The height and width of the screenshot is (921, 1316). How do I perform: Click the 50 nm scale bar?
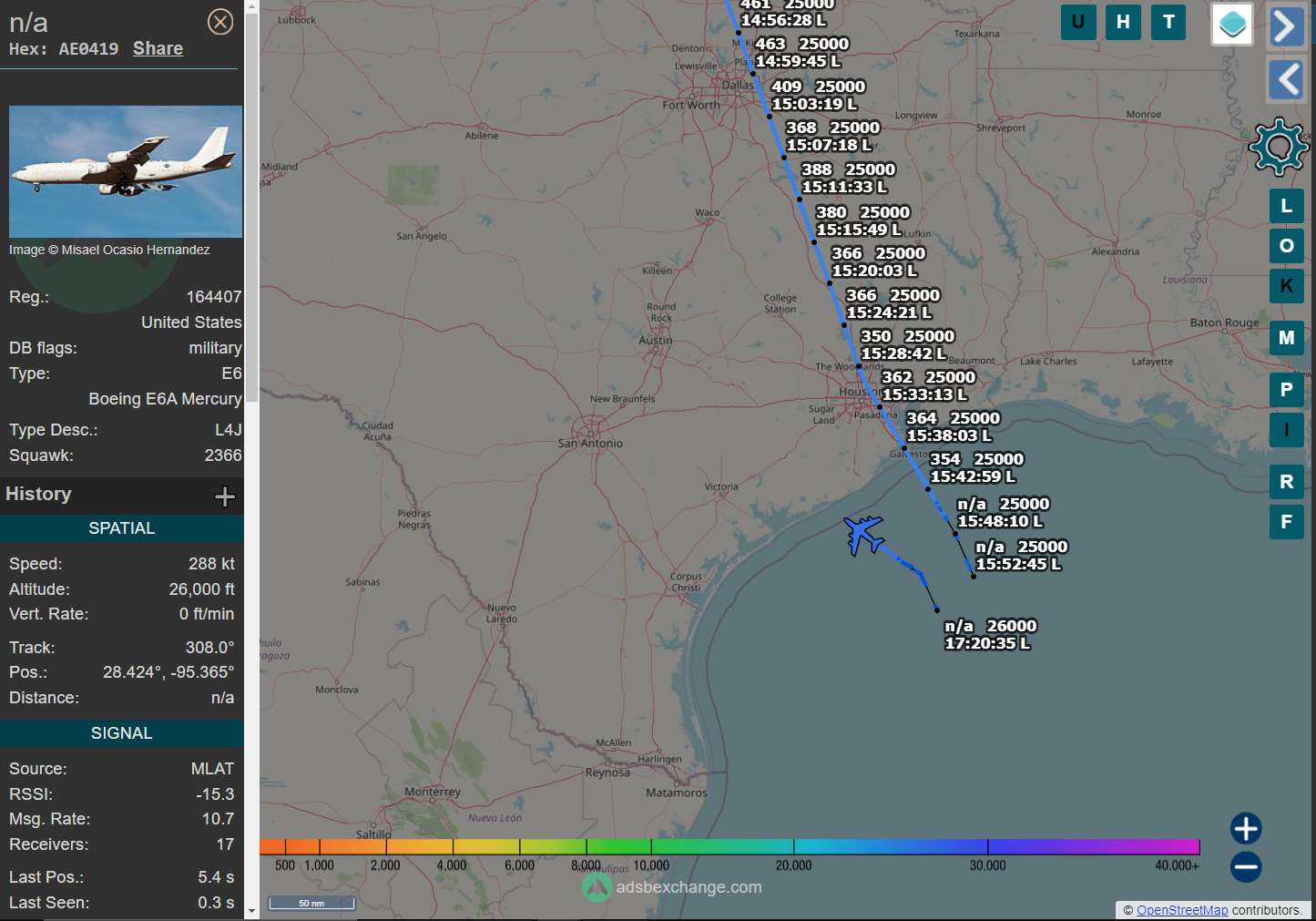(311, 903)
